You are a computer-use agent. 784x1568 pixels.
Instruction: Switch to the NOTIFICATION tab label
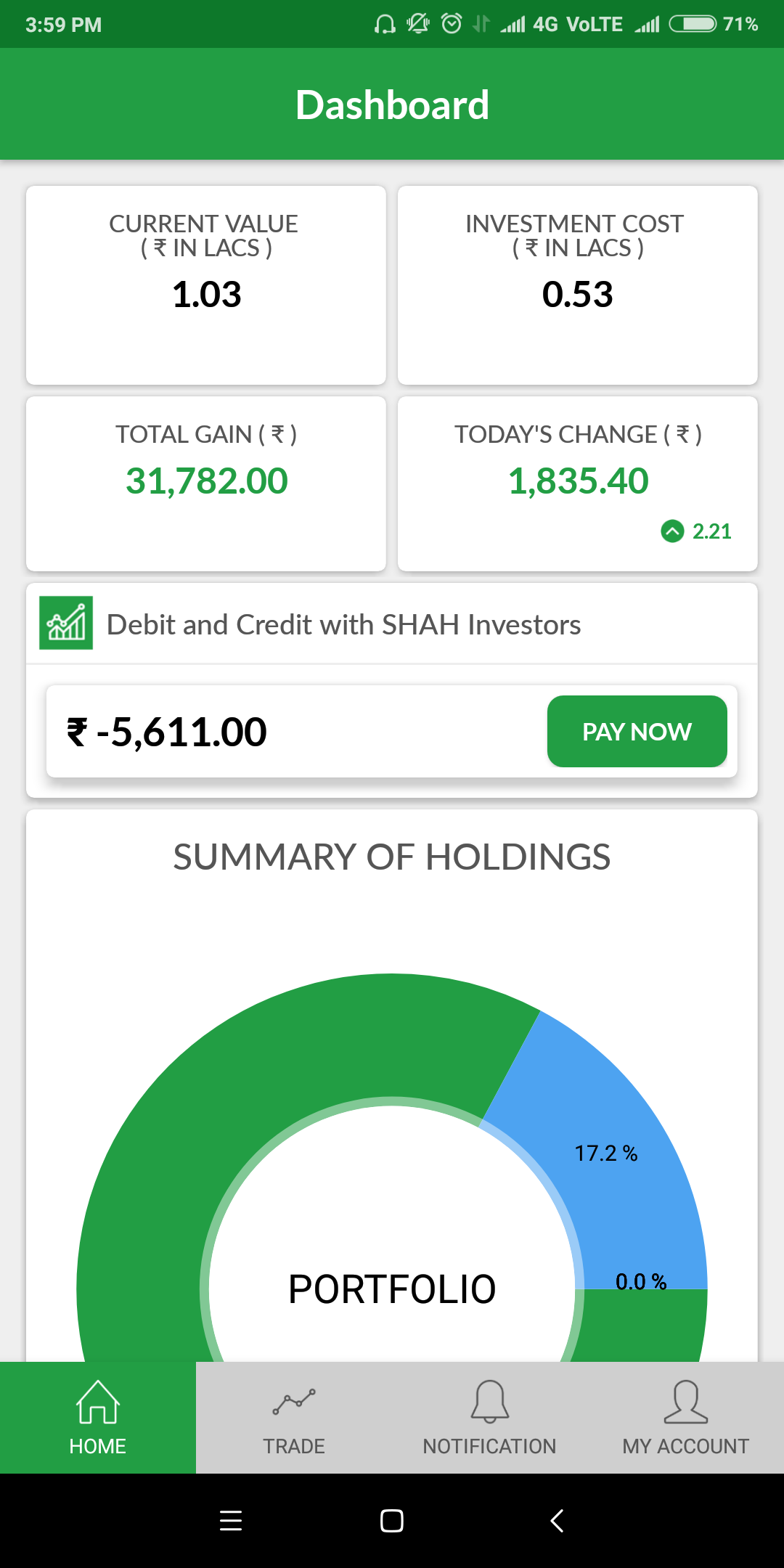coord(490,1446)
